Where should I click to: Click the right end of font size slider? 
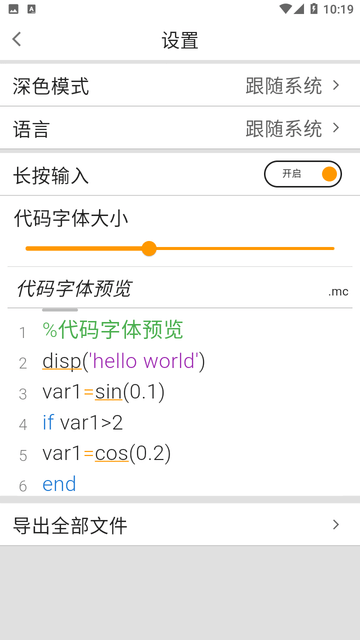tap(332, 248)
